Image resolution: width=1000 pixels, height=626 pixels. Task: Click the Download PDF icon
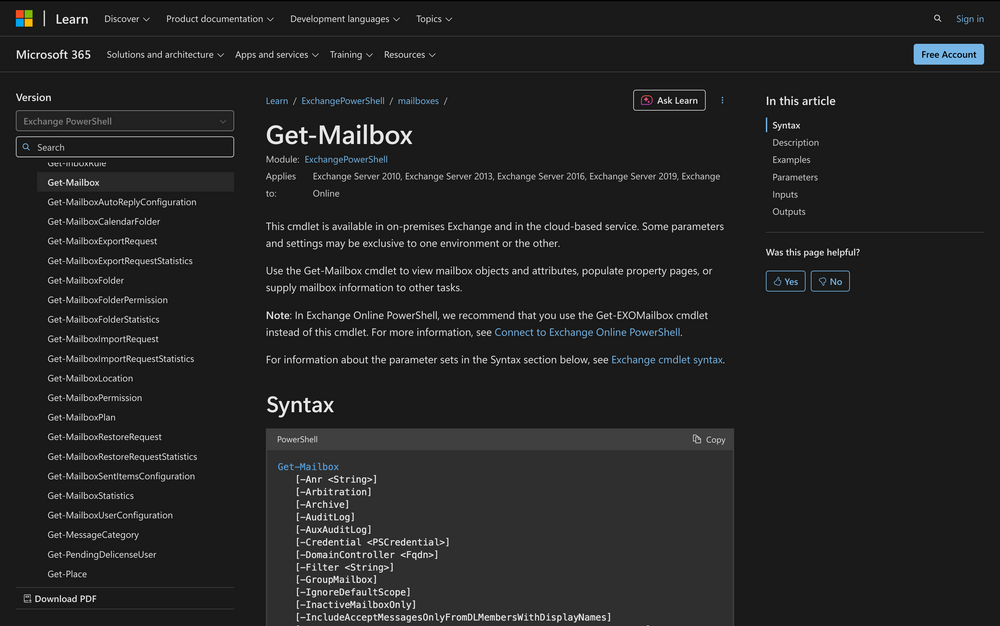pyautogui.click(x=26, y=599)
